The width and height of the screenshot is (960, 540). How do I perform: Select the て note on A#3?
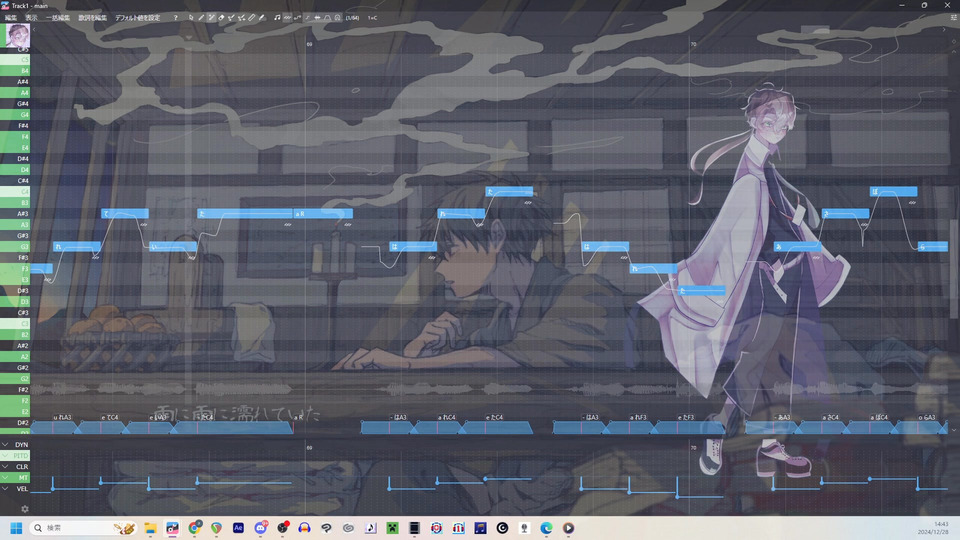[125, 214]
